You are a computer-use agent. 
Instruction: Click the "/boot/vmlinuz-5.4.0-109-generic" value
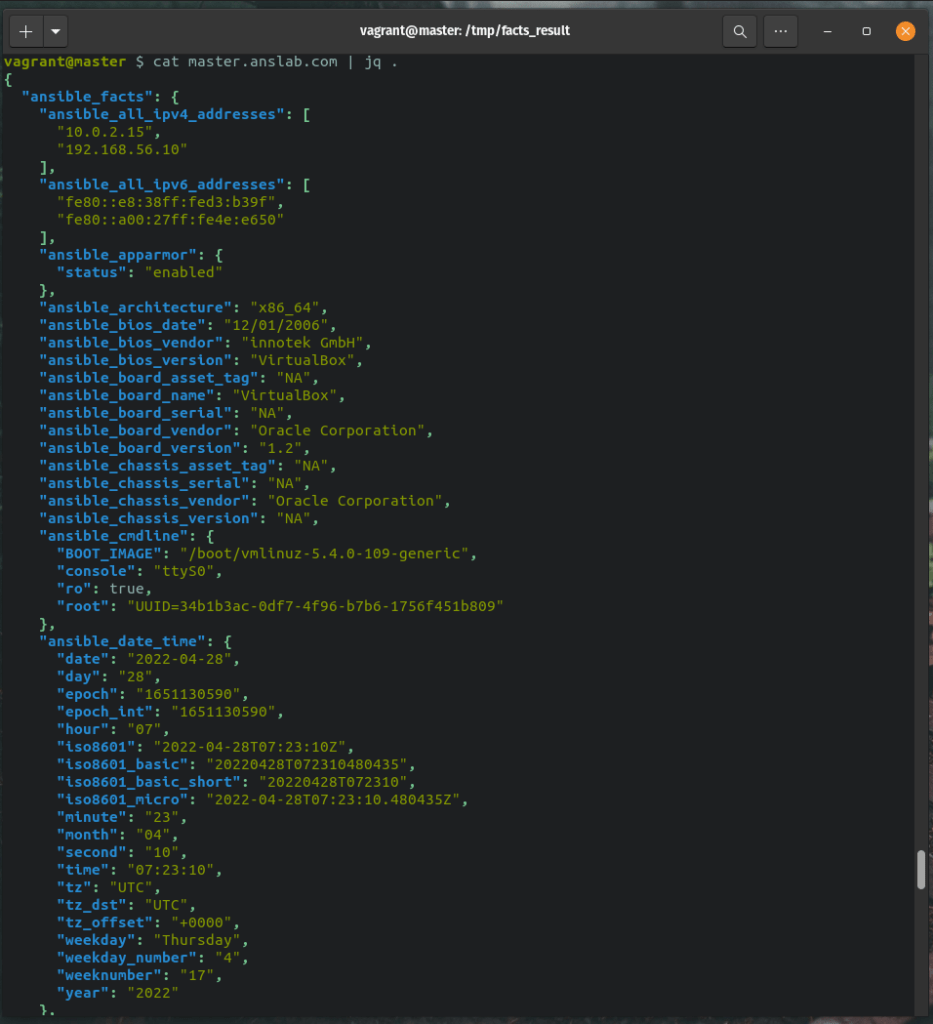tap(324, 554)
